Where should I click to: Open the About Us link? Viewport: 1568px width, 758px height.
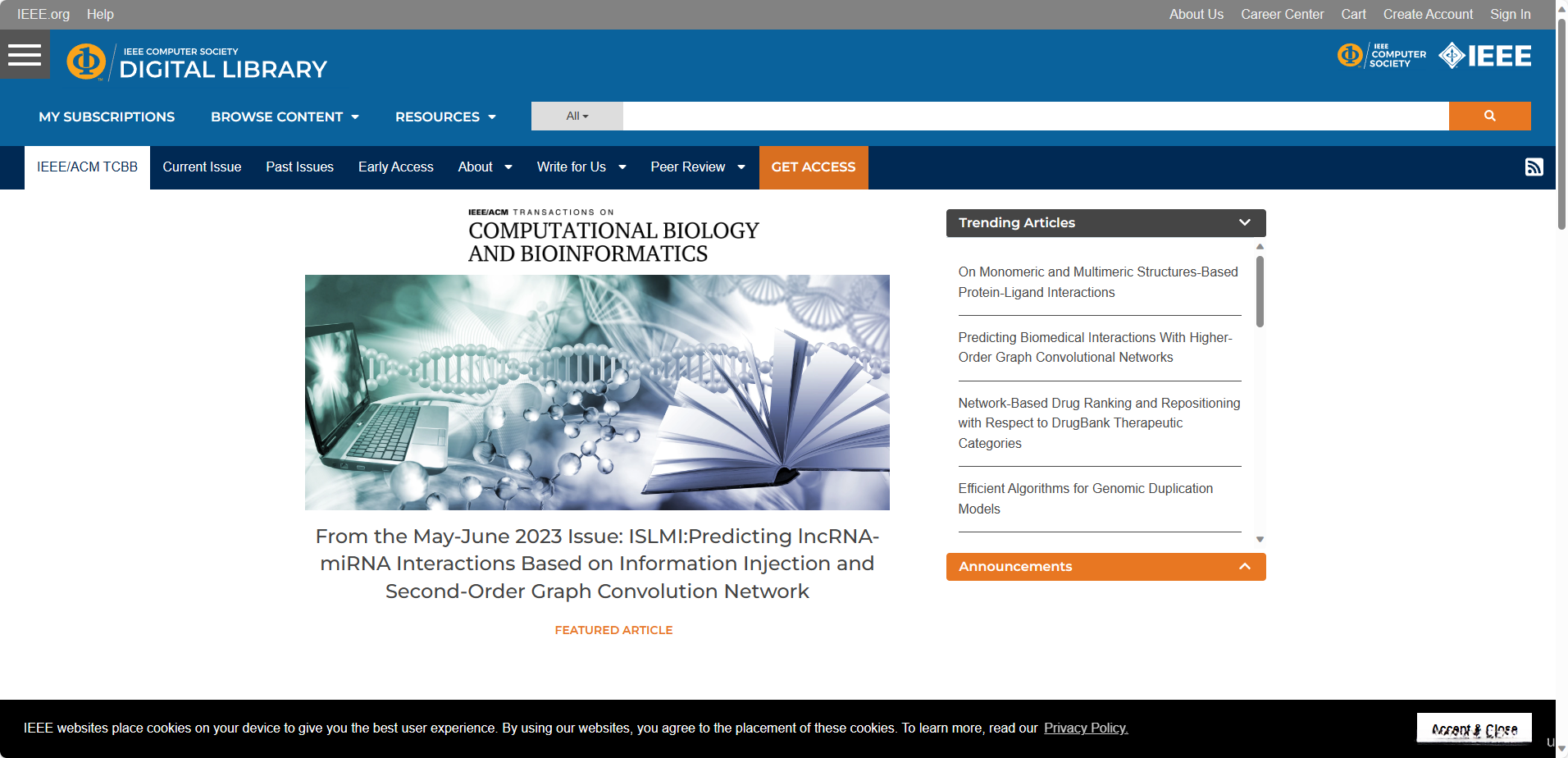[1196, 14]
